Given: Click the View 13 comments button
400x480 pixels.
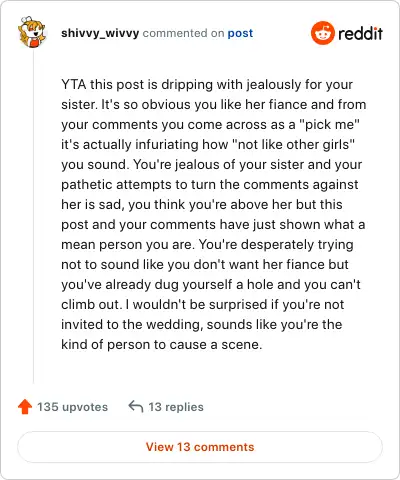Looking at the screenshot, I should [x=200, y=447].
